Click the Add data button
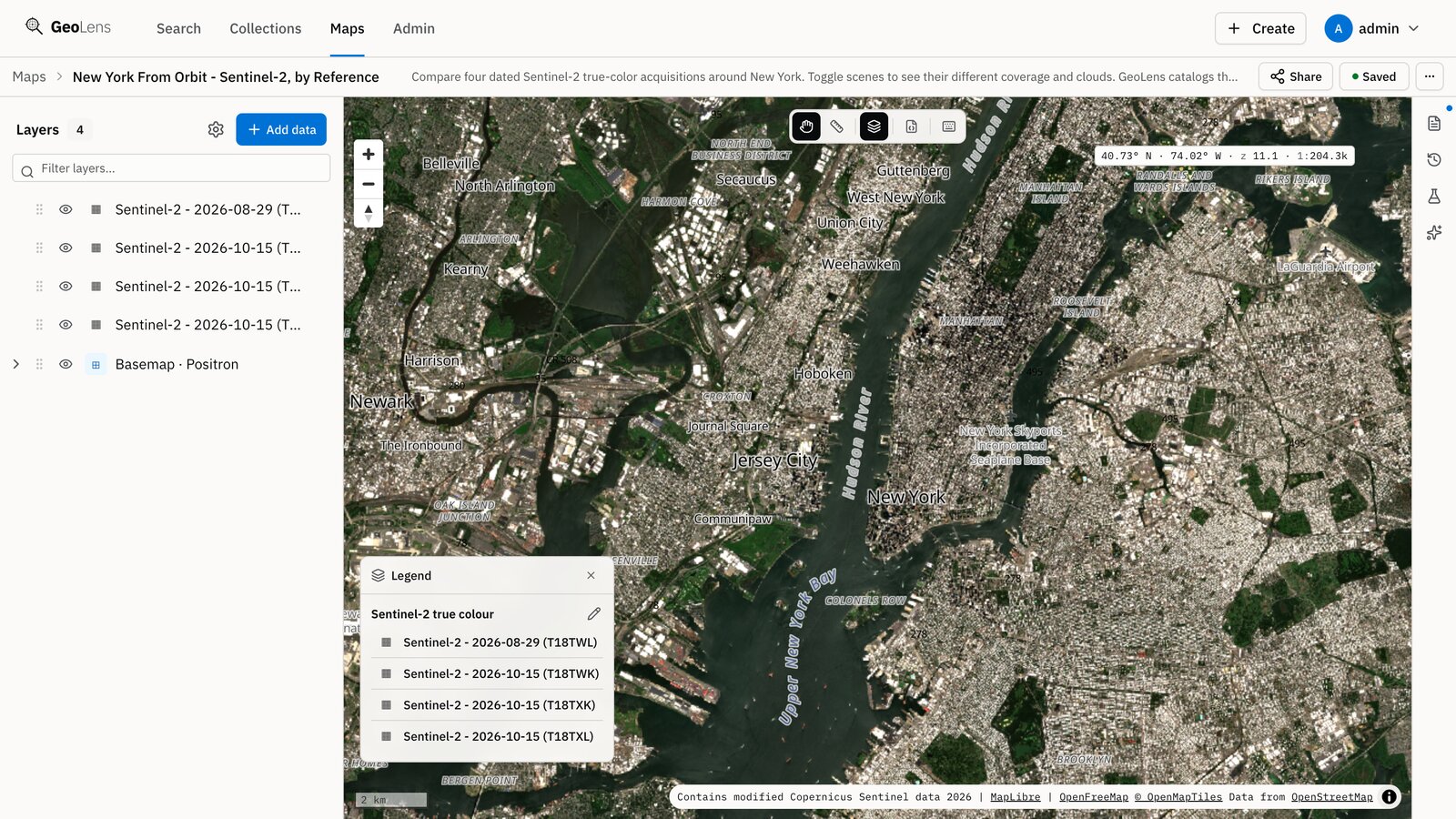The width and height of the screenshot is (1456, 819). pos(281,129)
